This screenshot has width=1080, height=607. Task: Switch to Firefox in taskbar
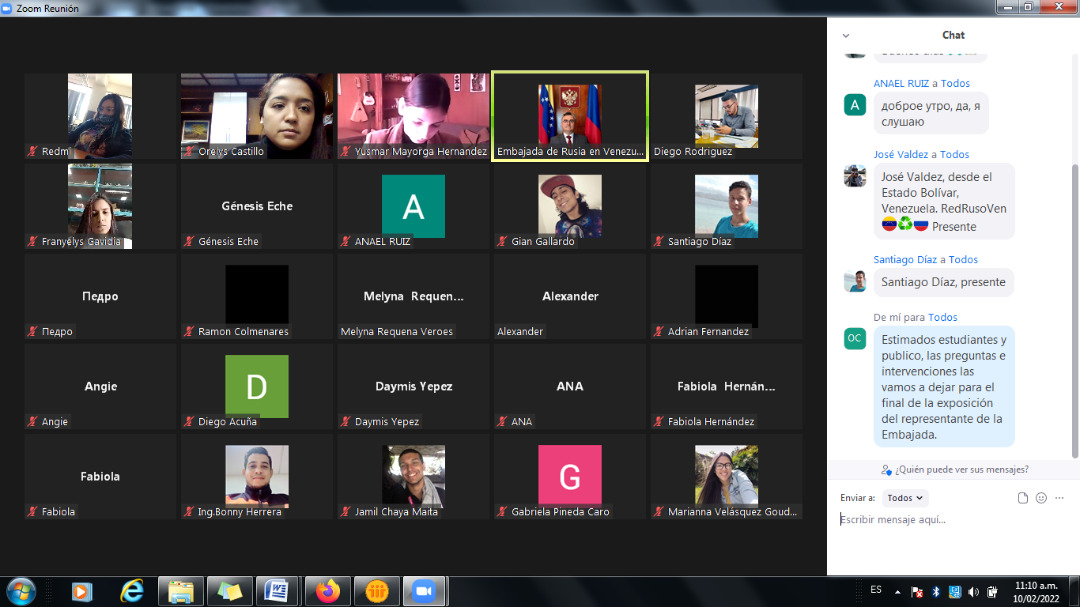[328, 592]
